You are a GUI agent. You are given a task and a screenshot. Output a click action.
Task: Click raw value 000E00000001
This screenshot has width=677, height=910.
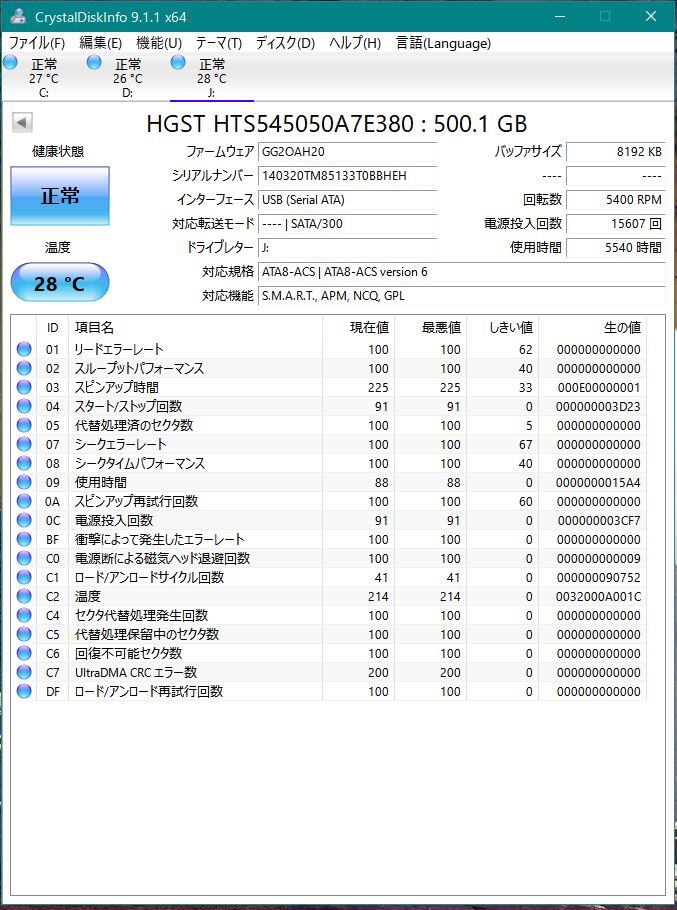pos(599,388)
